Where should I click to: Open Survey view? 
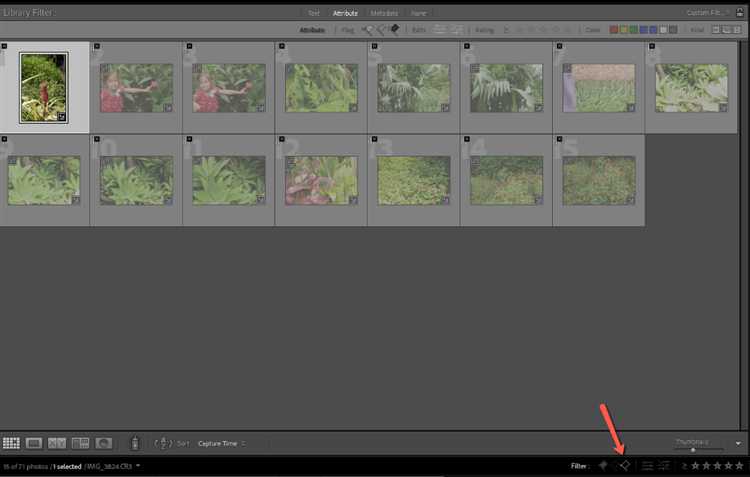[80, 443]
